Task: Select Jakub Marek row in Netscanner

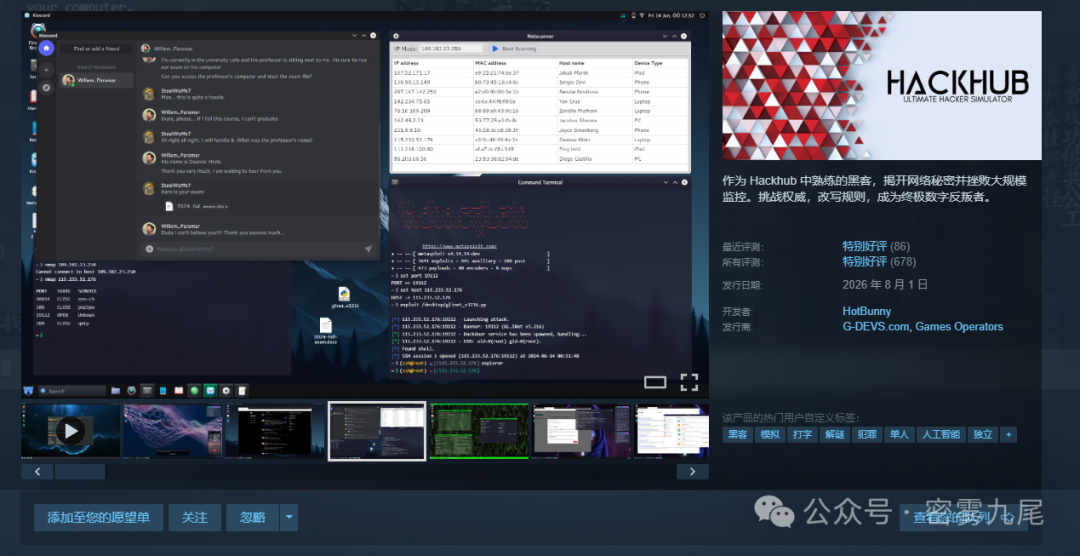Action: pyautogui.click(x=540, y=72)
